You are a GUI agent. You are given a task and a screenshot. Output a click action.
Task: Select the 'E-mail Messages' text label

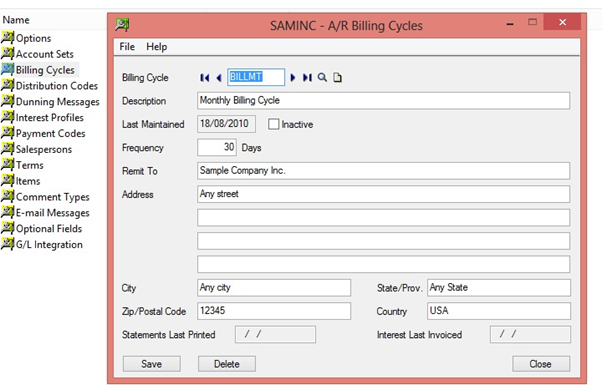[53, 213]
